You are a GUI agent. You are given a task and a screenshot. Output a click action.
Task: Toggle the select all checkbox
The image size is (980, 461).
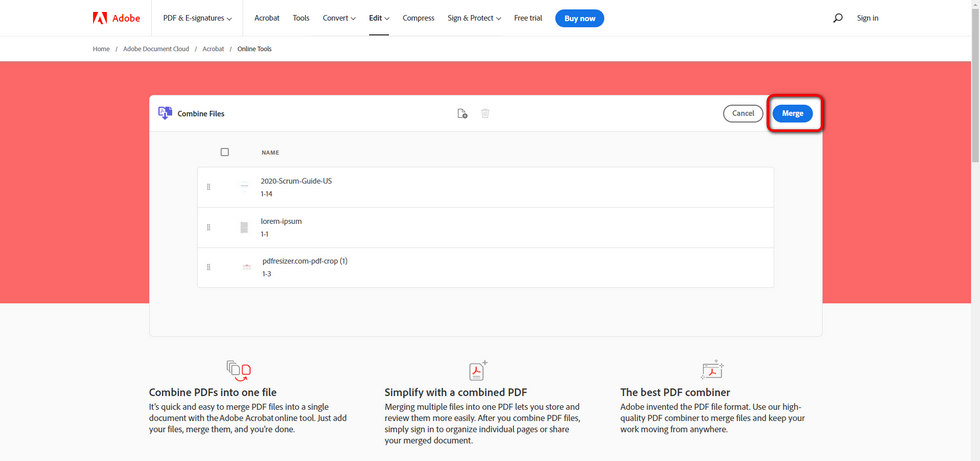225,152
